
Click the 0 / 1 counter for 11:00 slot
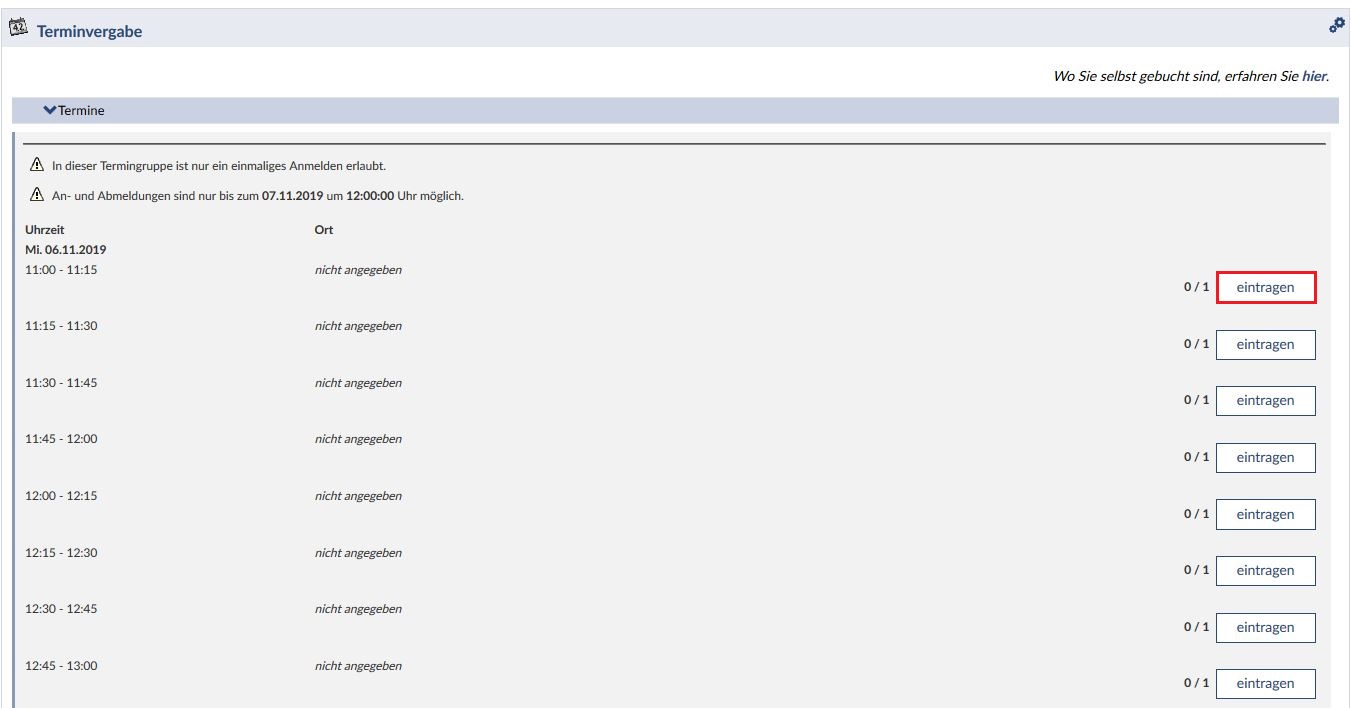(1196, 287)
